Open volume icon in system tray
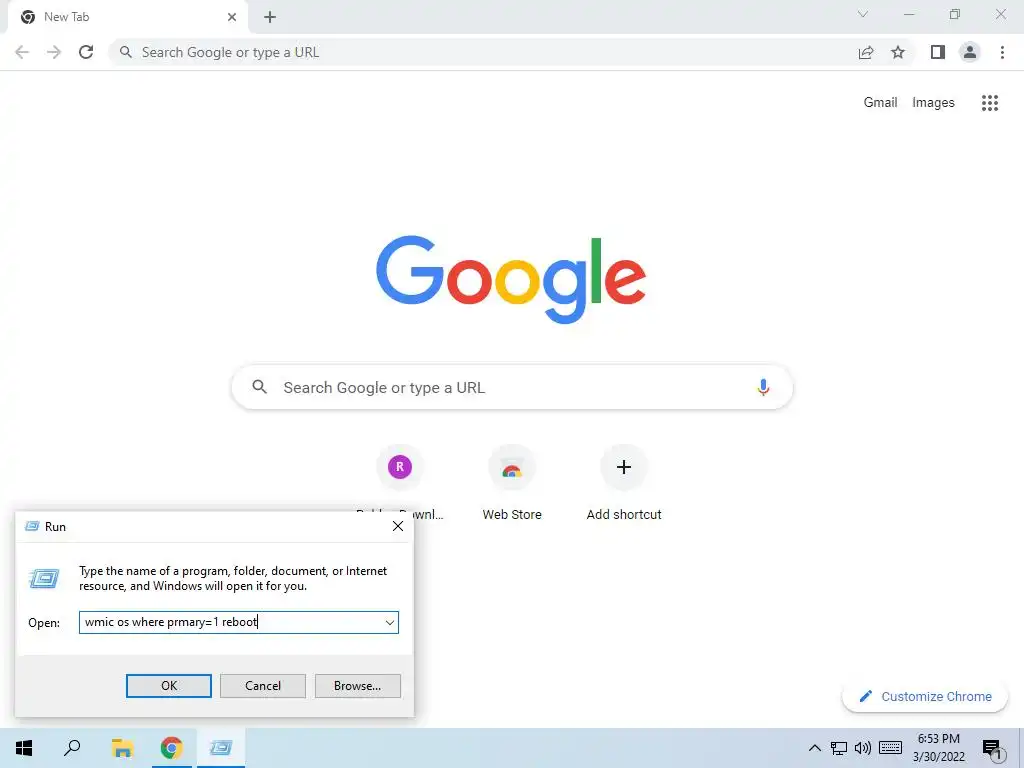 click(x=863, y=748)
